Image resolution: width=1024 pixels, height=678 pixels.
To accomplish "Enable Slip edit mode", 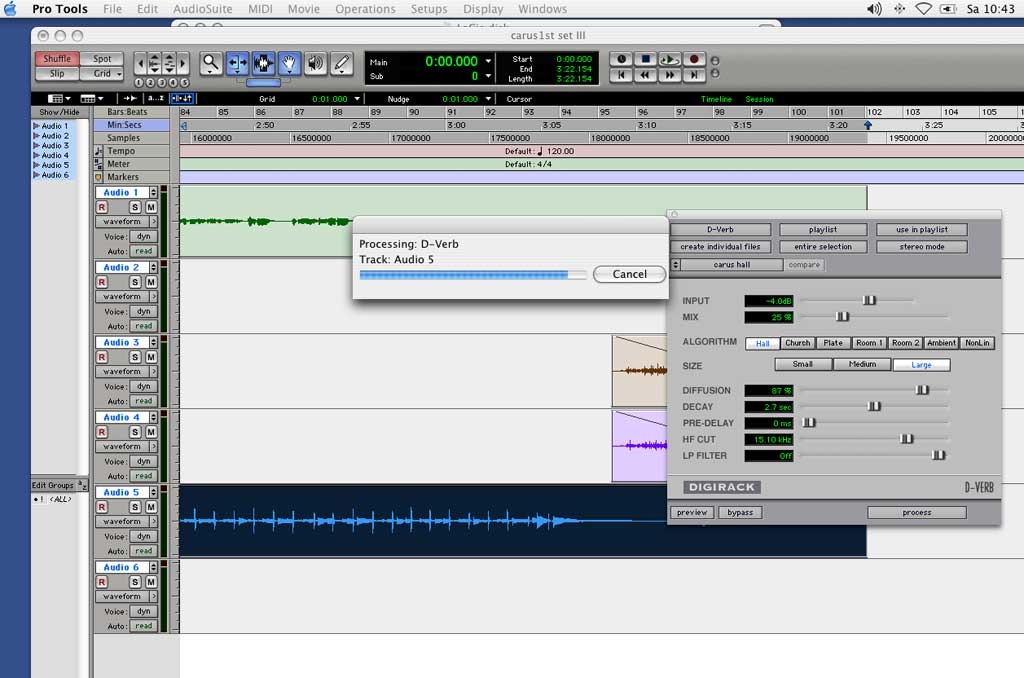I will (x=57, y=74).
